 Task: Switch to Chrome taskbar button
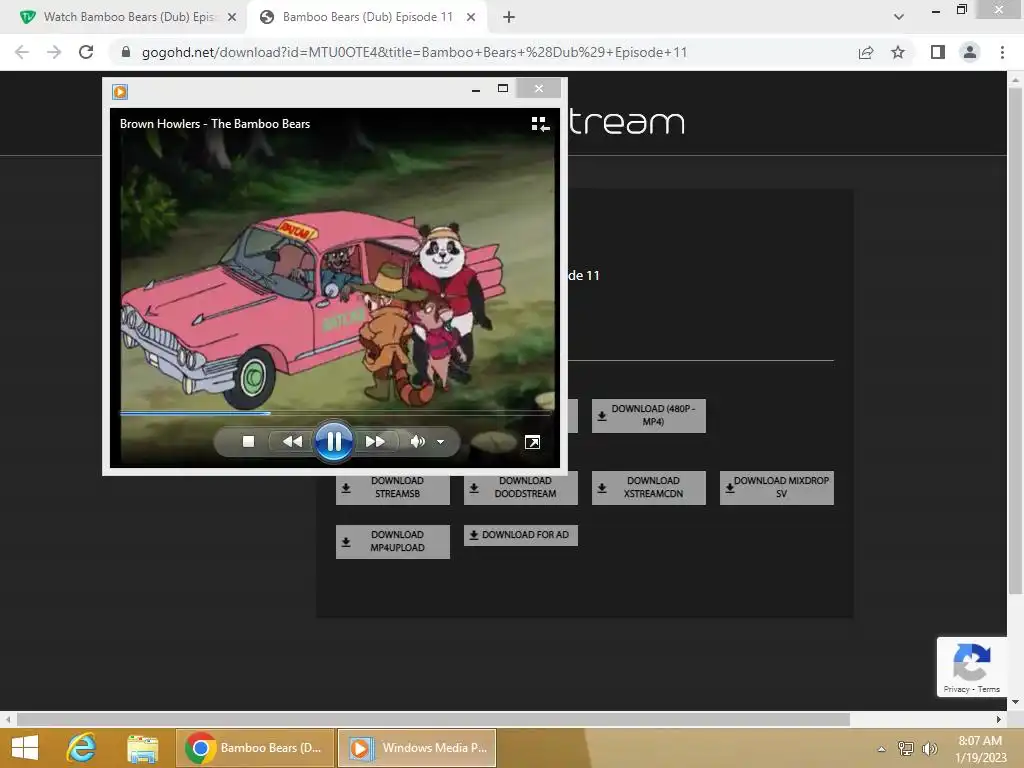255,748
